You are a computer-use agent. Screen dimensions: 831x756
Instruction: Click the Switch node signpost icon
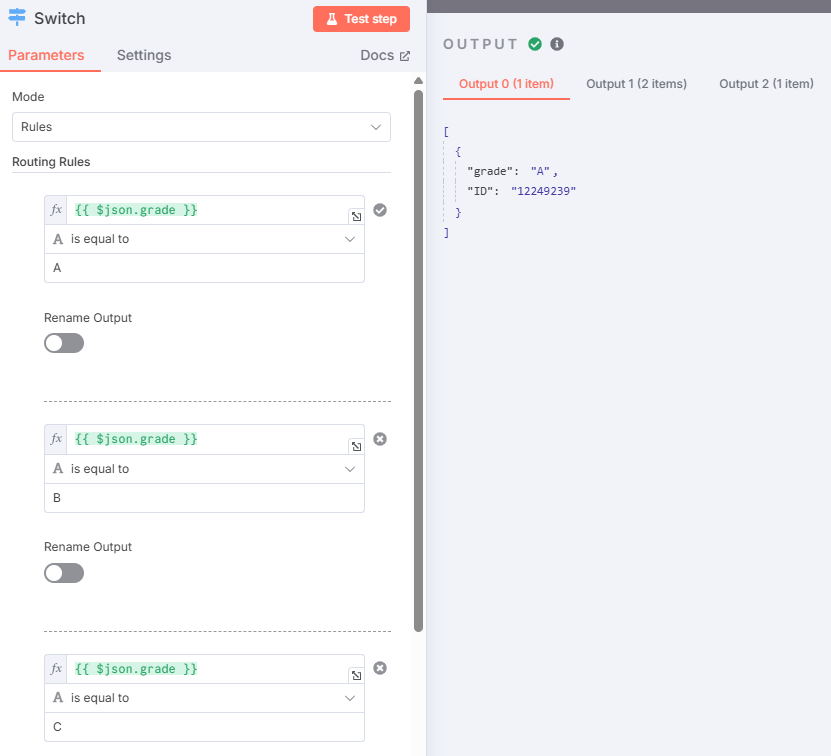coord(17,17)
